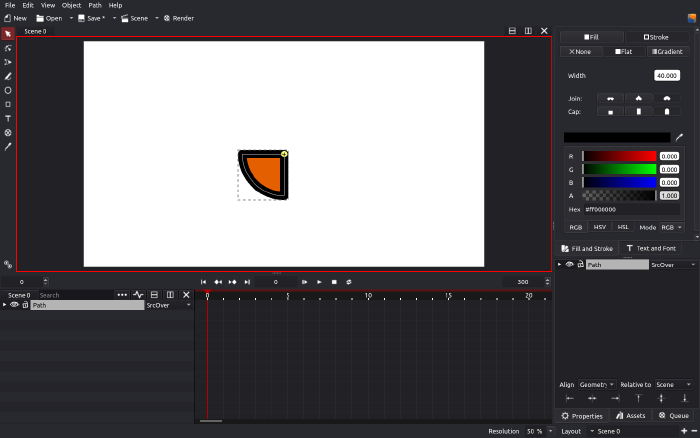
Task: Toggle visibility eye of Path in the timeline
Action: click(14, 305)
